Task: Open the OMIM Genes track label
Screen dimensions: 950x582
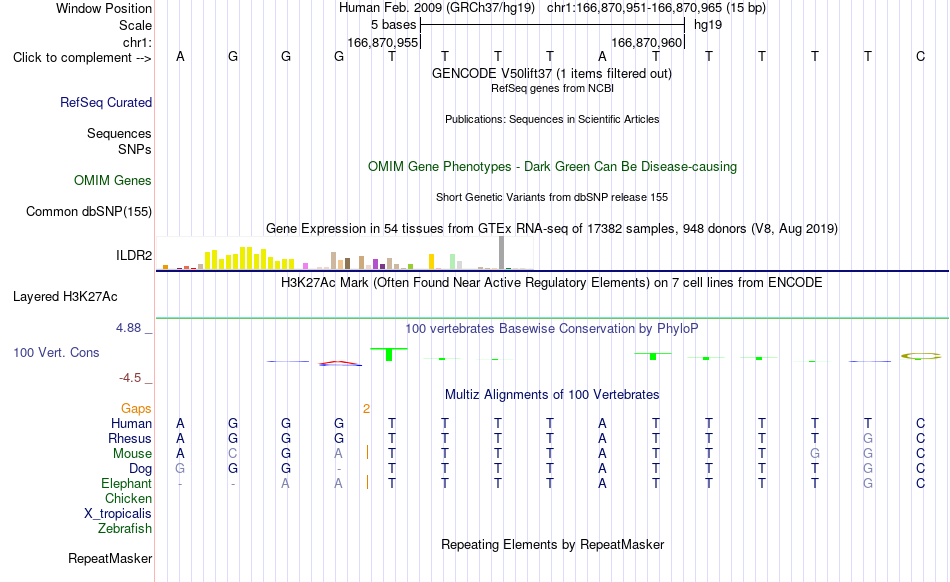Action: coord(112,180)
